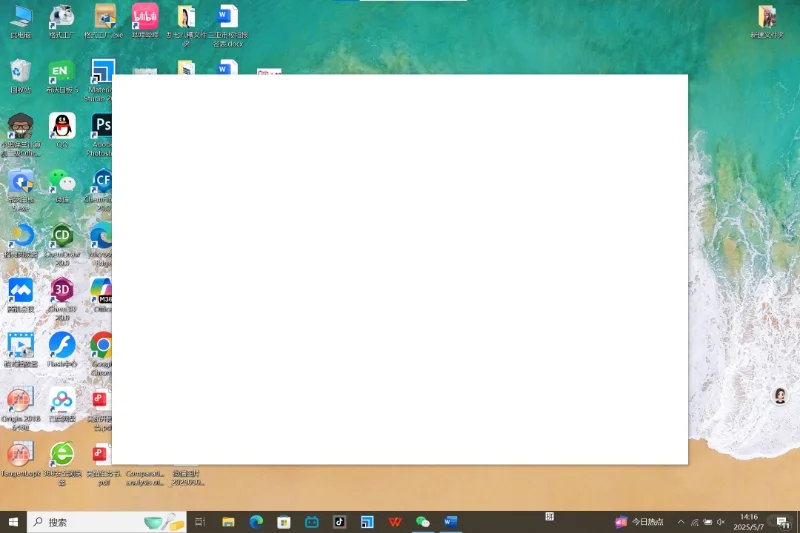Open the TikTok/Douyin taskbar icon
Image resolution: width=800 pixels, height=533 pixels.
coord(339,522)
